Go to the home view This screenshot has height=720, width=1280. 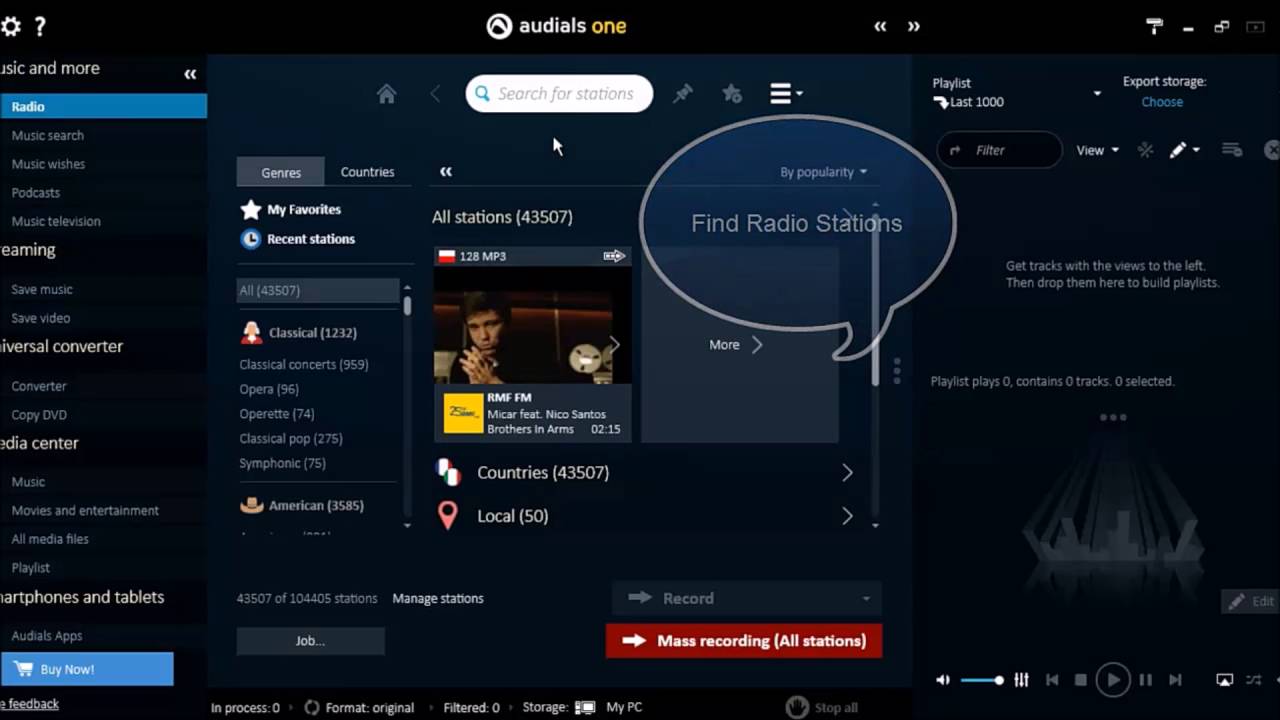(x=386, y=94)
